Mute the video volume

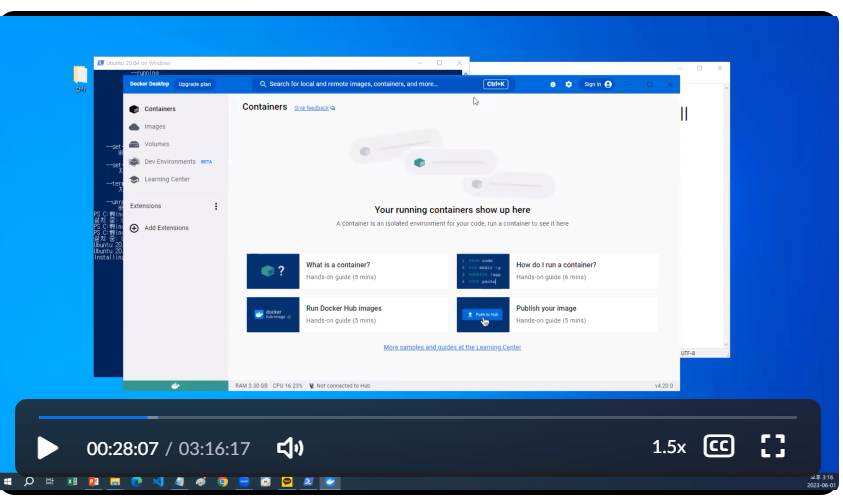coord(291,449)
